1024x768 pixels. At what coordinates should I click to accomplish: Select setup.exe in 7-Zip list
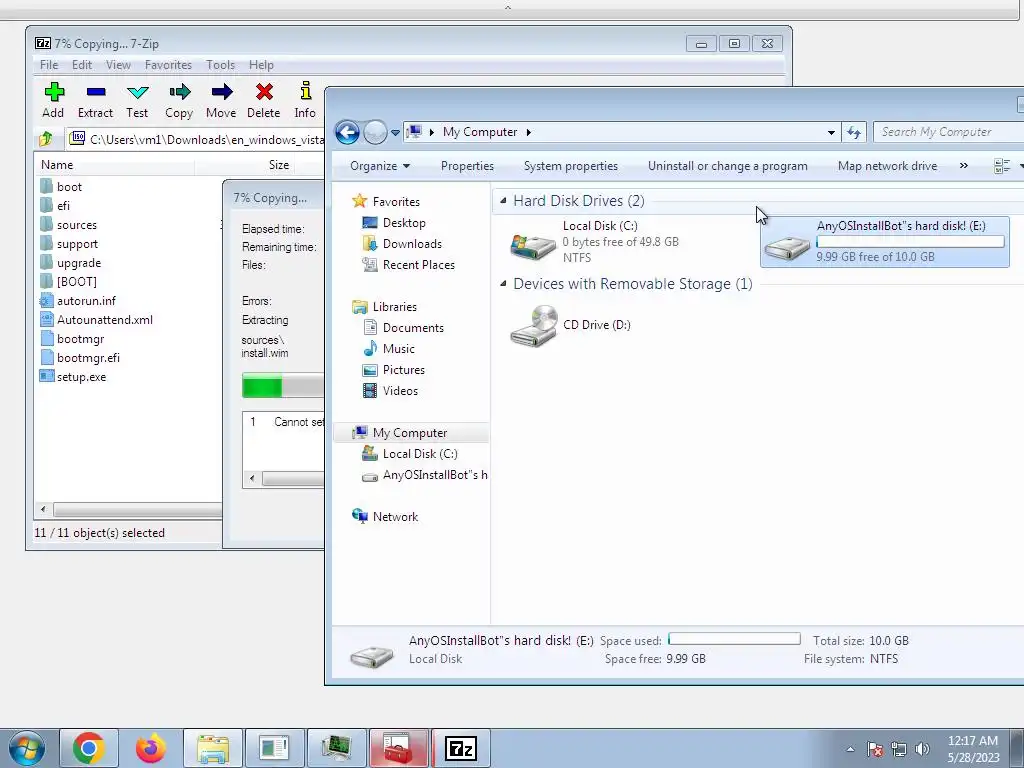tap(72, 377)
